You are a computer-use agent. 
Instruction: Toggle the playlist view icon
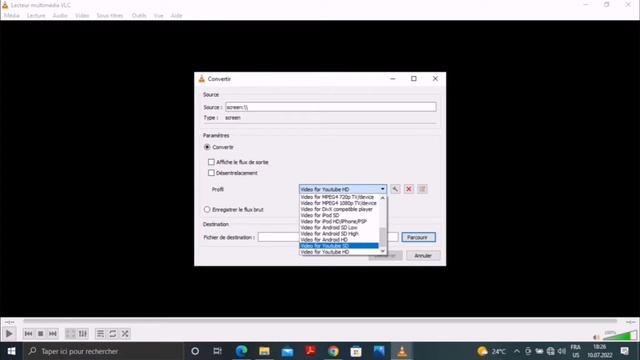click(x=100, y=333)
